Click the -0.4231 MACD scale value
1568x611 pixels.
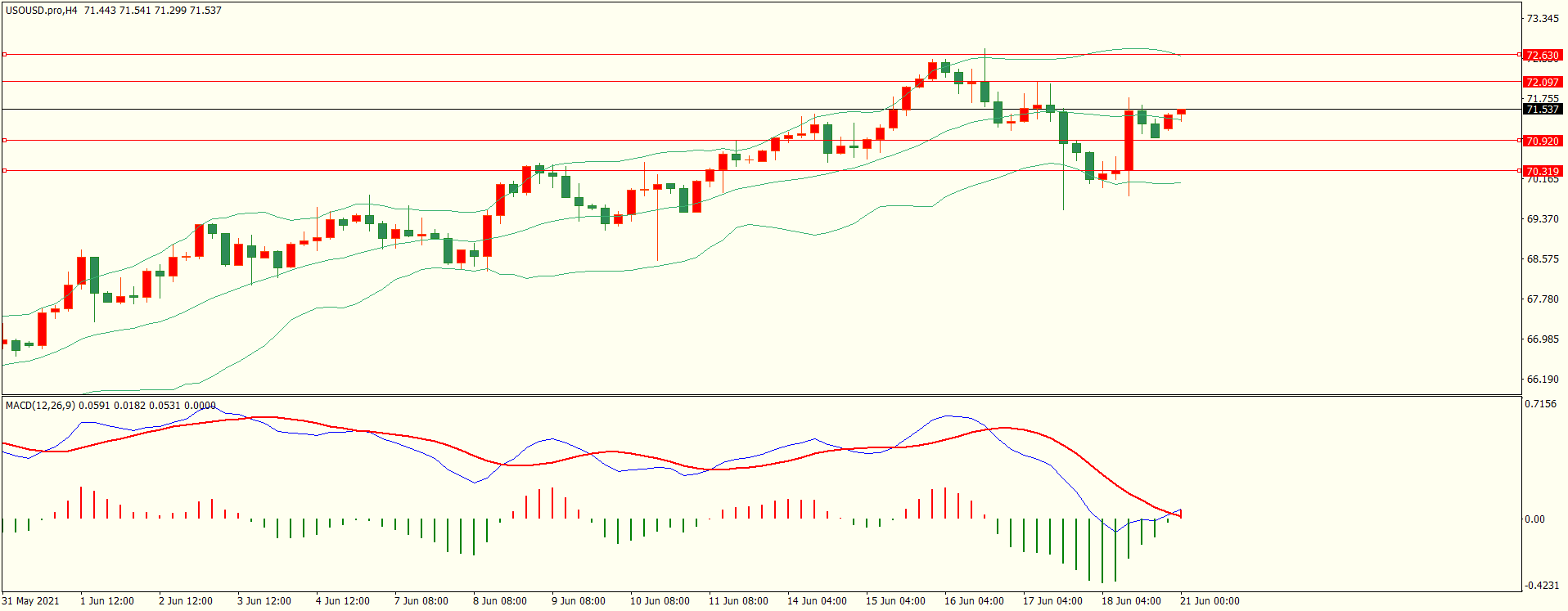1540,586
